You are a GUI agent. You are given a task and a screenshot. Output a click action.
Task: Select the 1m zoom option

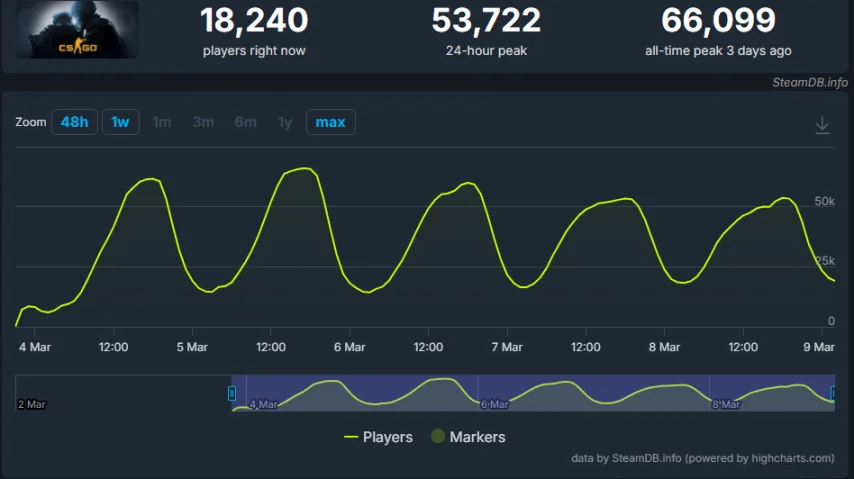pos(162,122)
